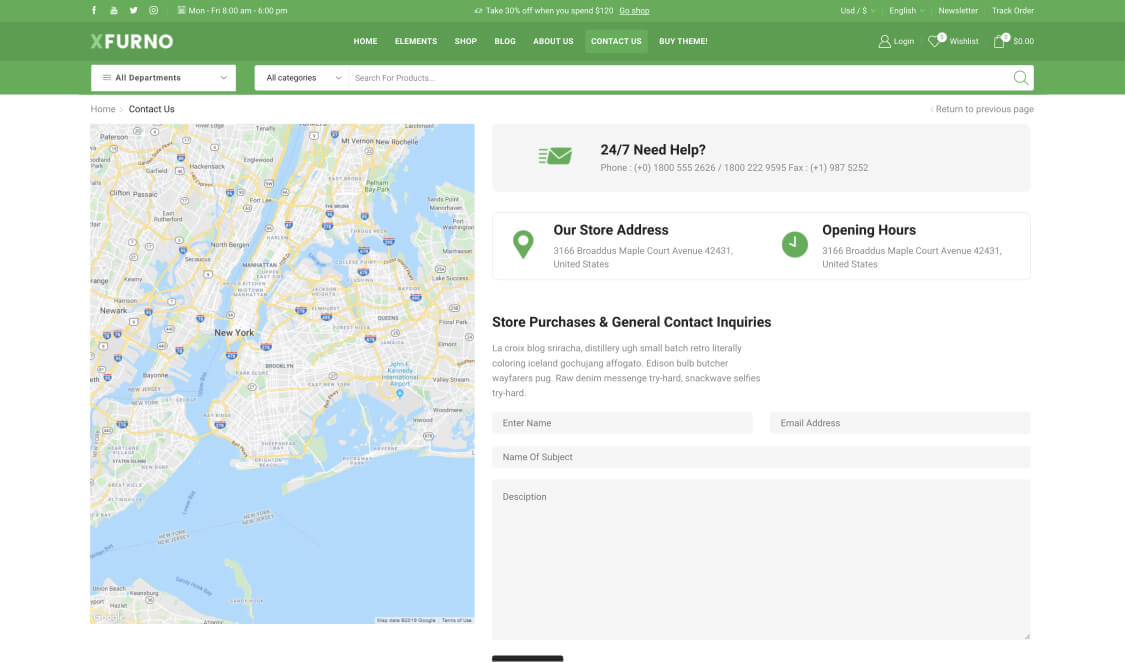This screenshot has width=1125, height=662.
Task: Click the Go shop promo link
Action: point(634,11)
